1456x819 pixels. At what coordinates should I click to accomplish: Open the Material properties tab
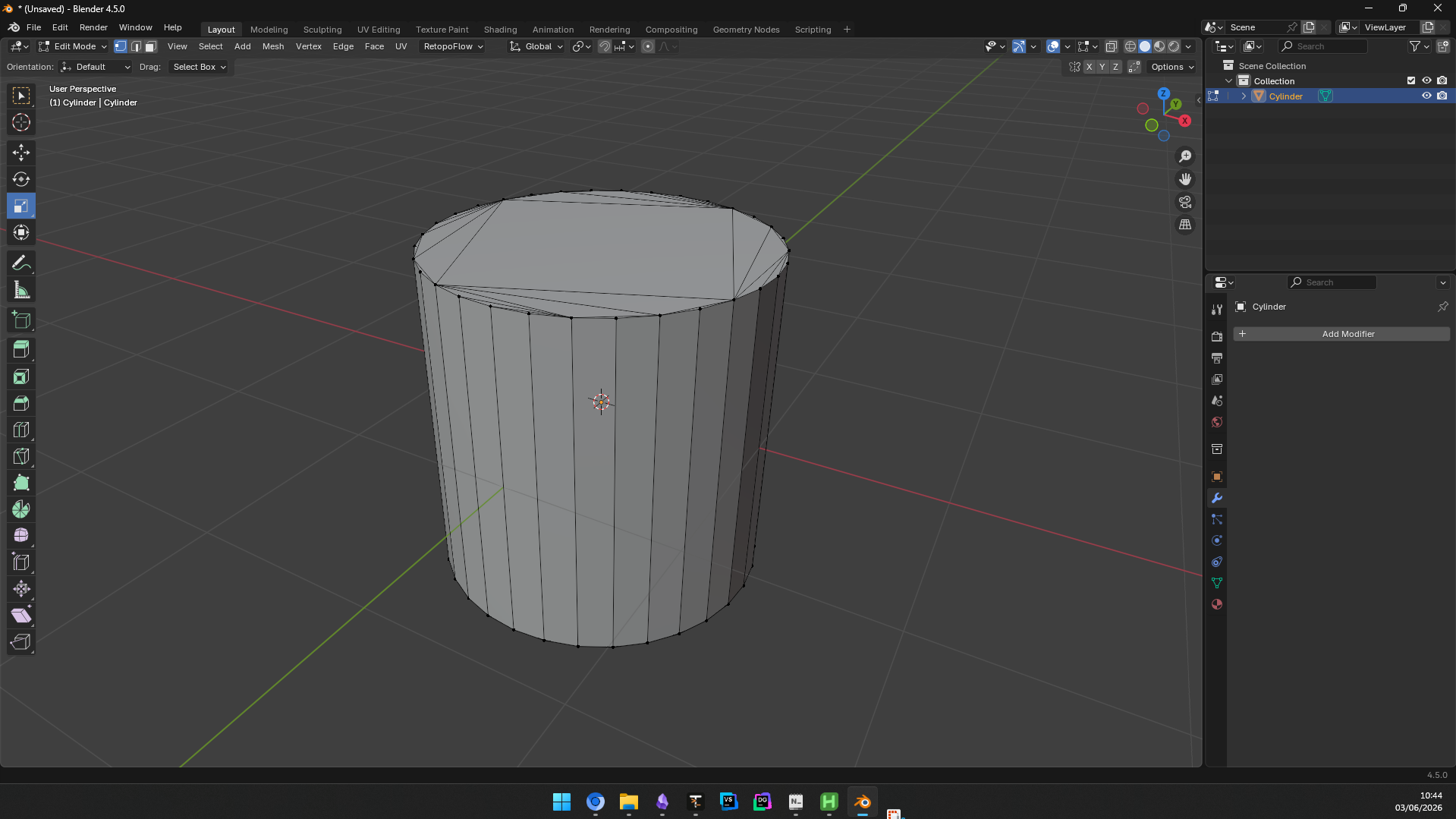pos(1217,605)
